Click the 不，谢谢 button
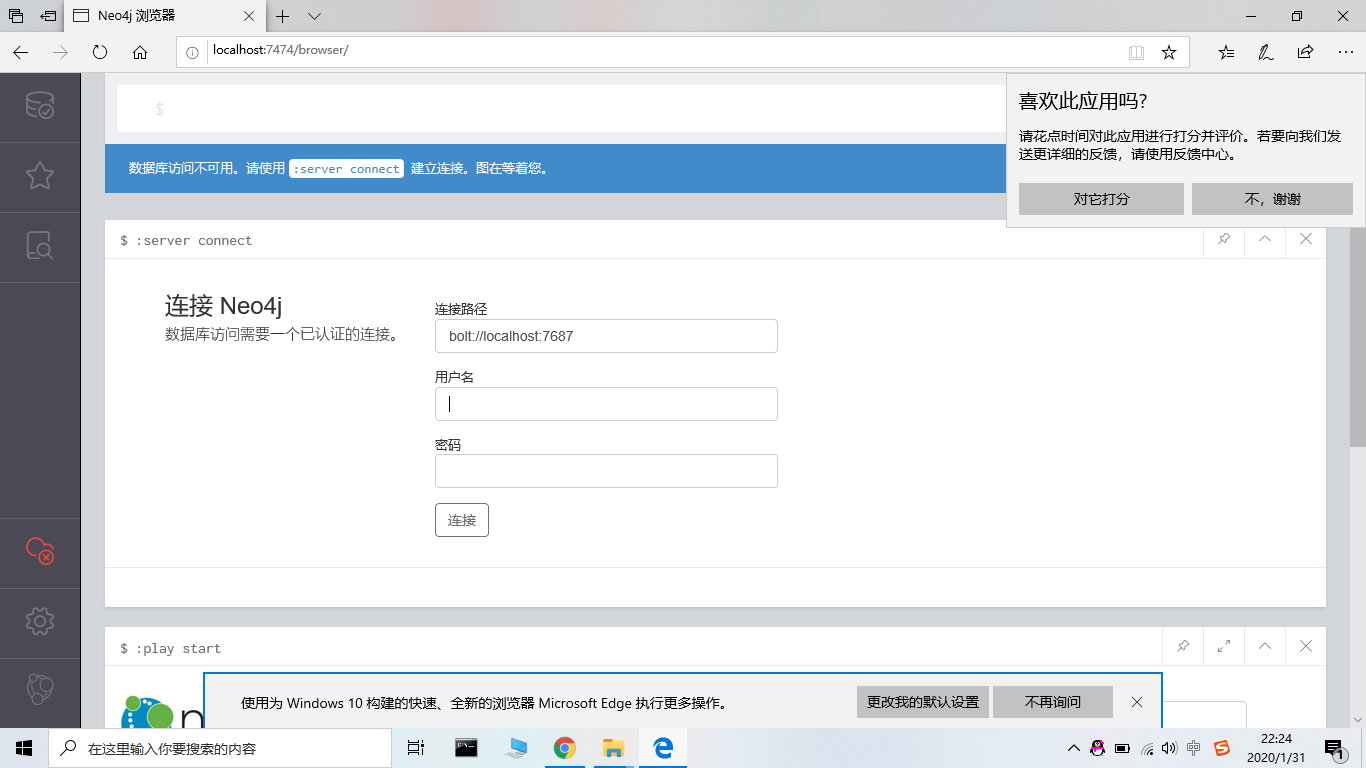 tap(1272, 199)
